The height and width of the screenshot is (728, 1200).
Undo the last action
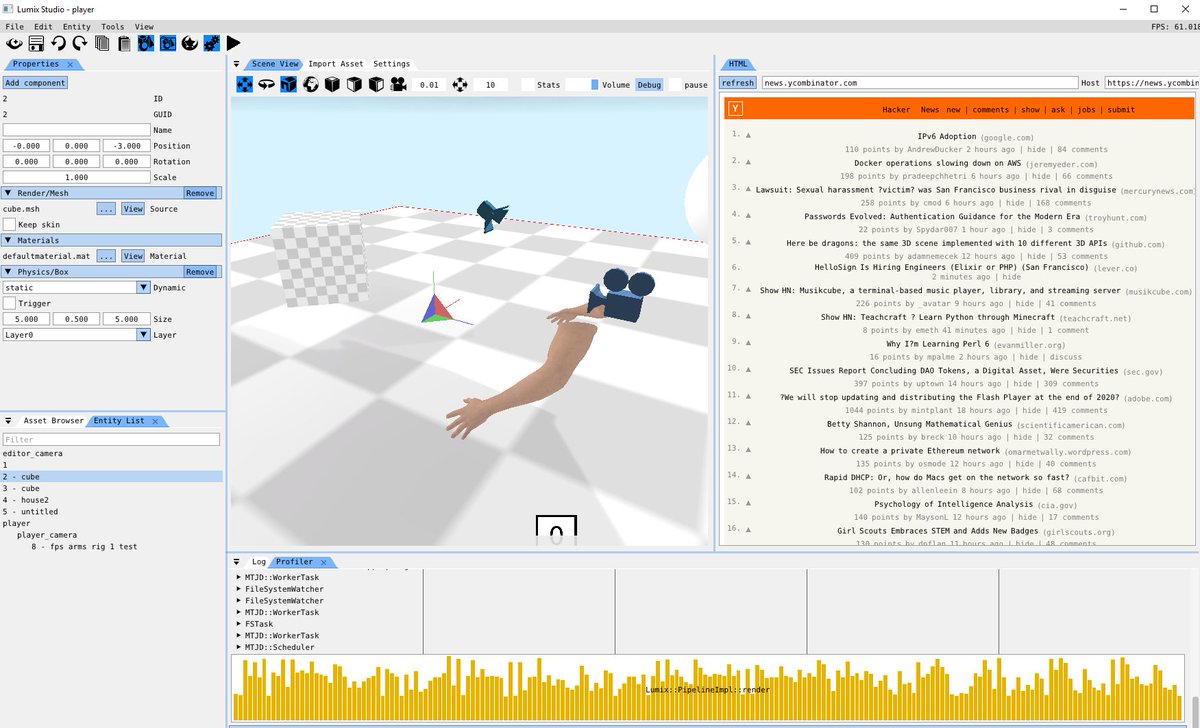point(58,43)
